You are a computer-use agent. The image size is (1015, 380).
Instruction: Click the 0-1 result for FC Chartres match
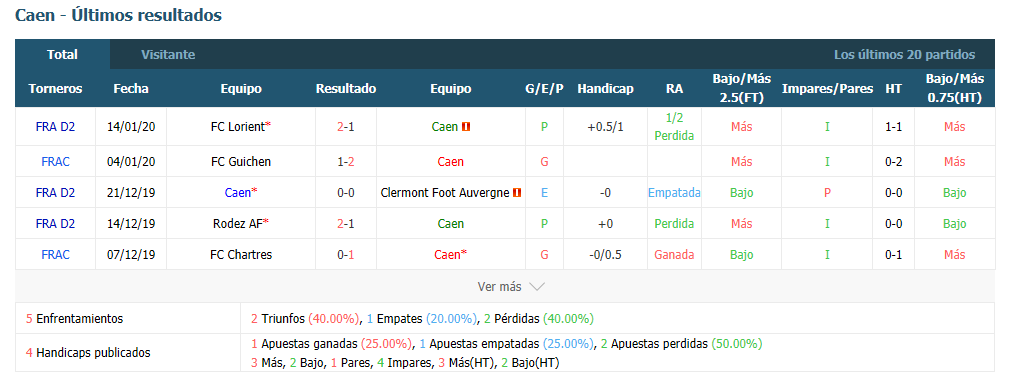coord(346,255)
